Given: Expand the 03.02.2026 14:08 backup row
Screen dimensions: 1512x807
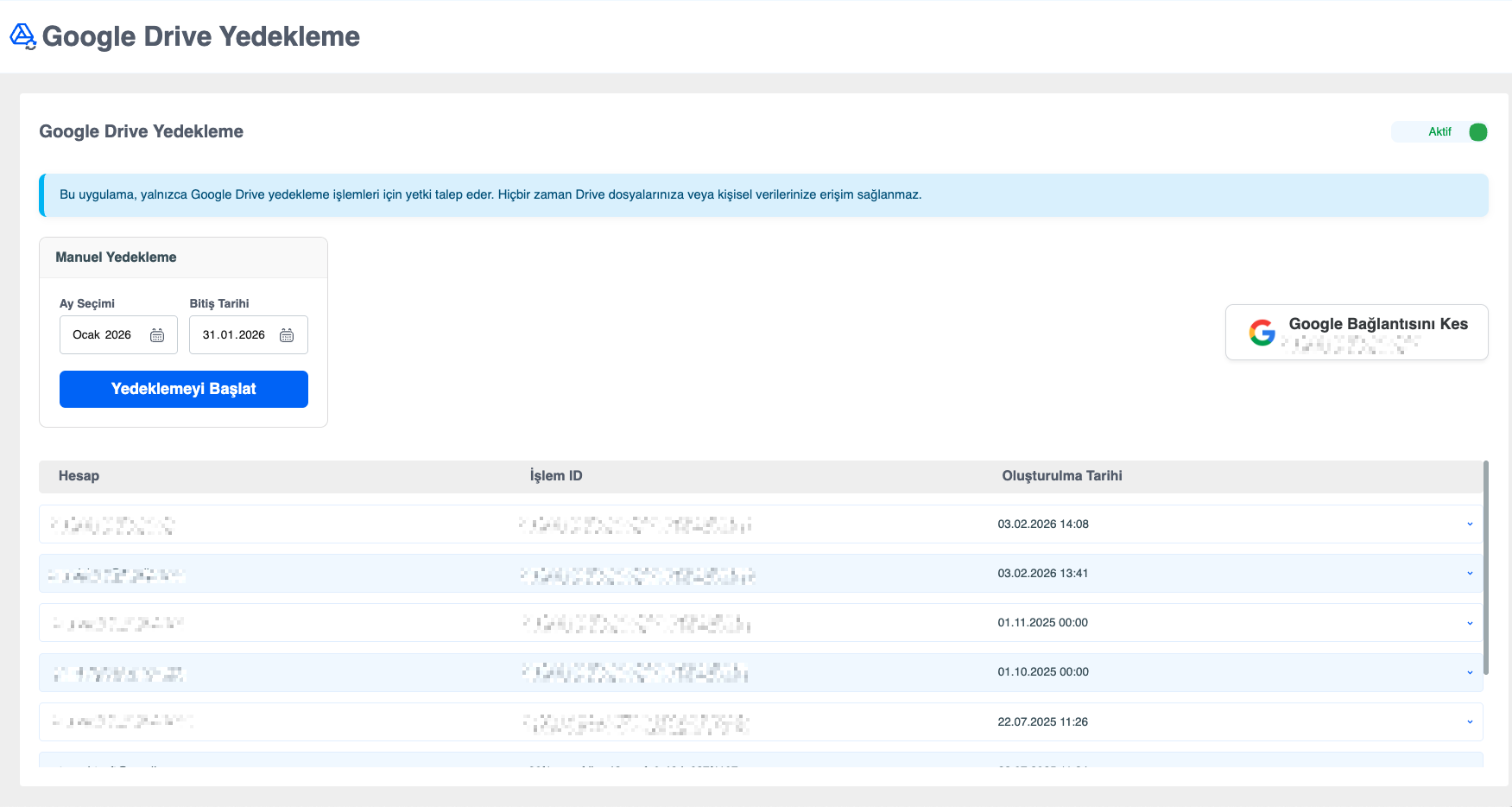Looking at the screenshot, I should coord(1470,524).
